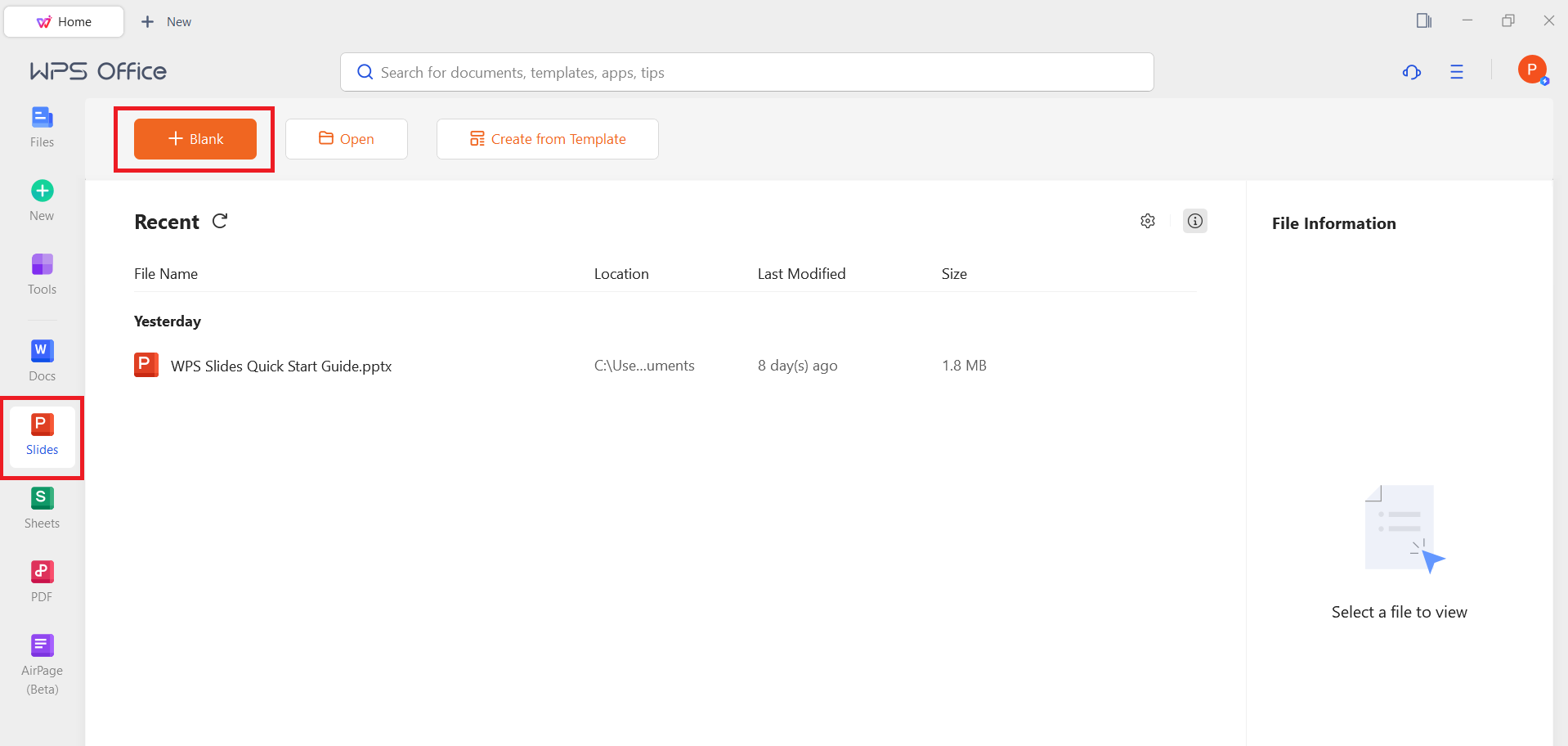Click the 1.8 MB size cell

pyautogui.click(x=964, y=366)
